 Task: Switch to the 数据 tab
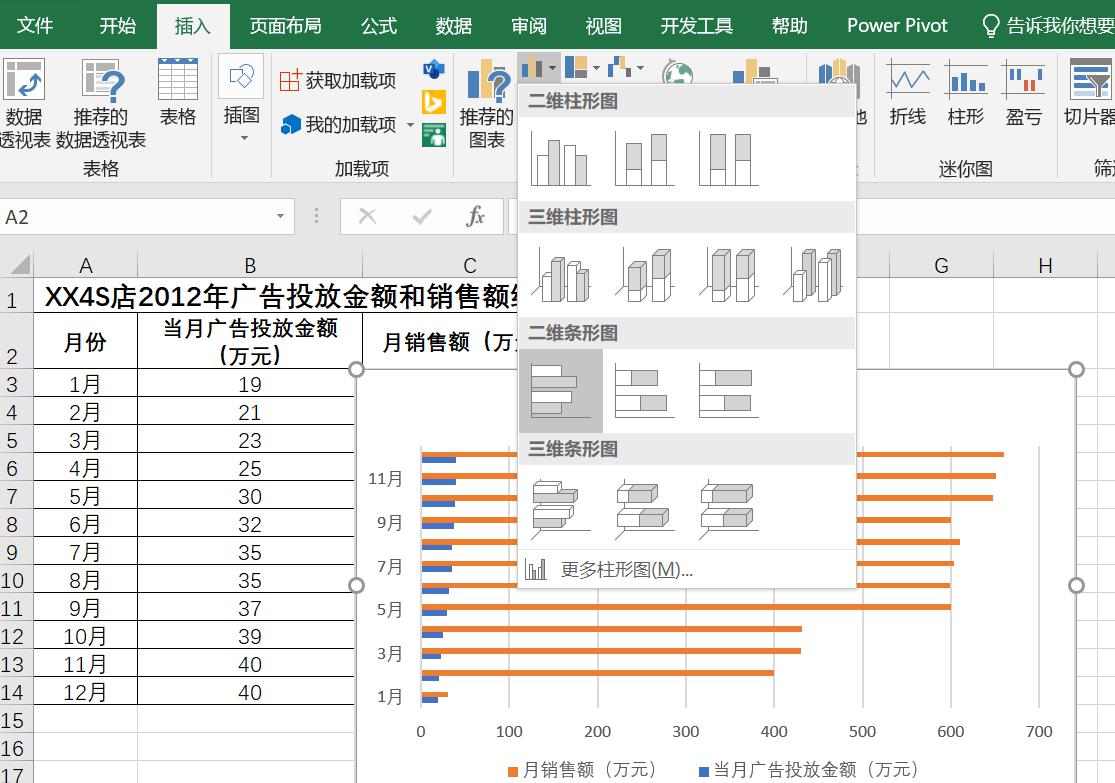coord(454,26)
